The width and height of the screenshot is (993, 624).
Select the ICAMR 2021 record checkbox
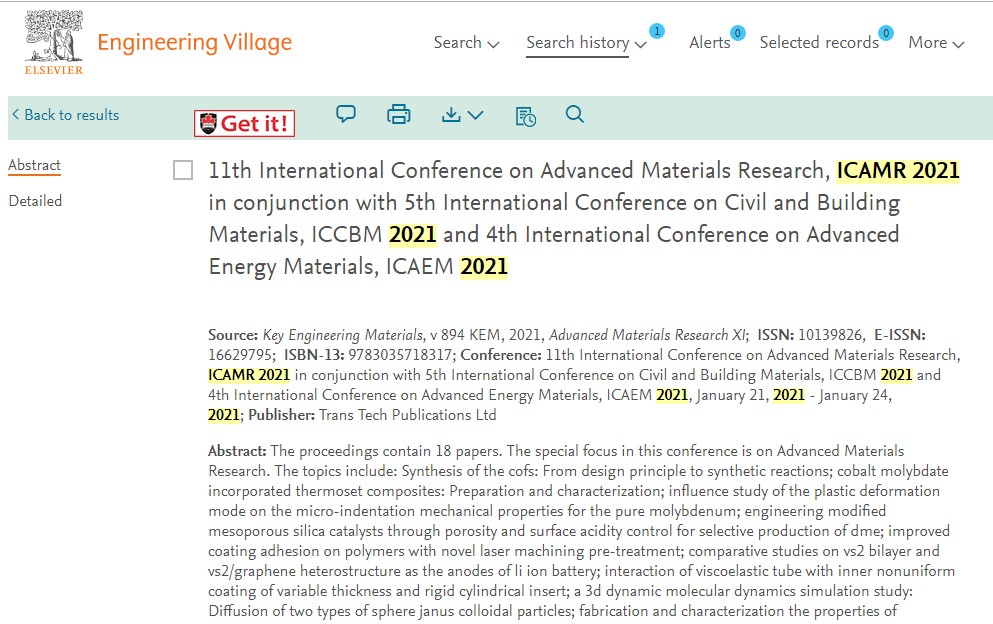(x=183, y=171)
